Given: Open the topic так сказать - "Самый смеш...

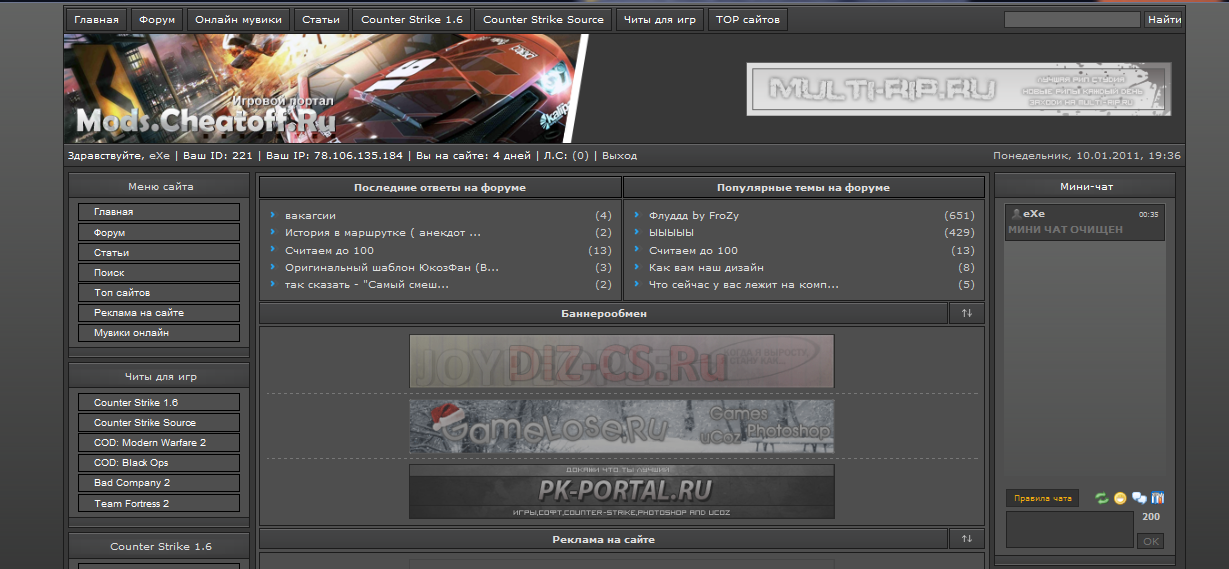Looking at the screenshot, I should point(367,284).
